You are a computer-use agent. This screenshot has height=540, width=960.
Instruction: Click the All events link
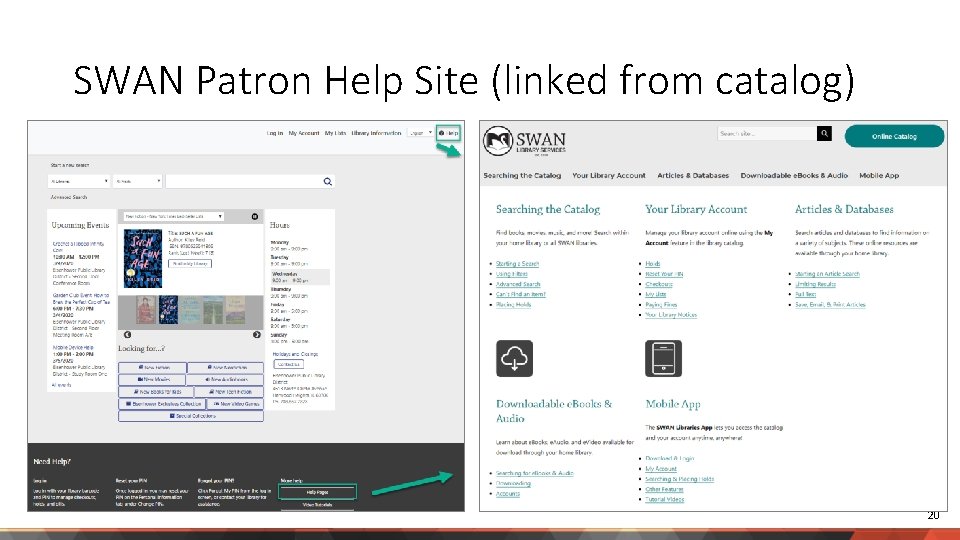tap(61, 385)
